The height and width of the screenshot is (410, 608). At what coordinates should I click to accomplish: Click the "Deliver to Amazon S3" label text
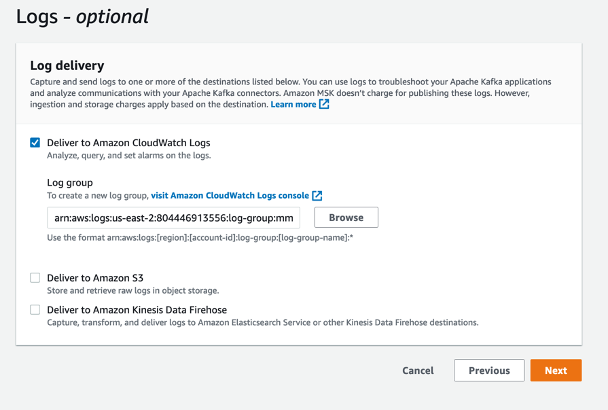click(97, 278)
